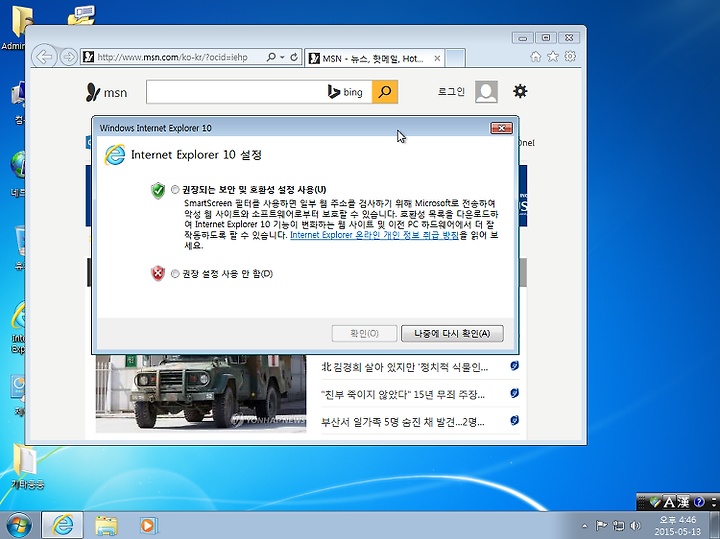
Task: Click source icon beside 부산서 headline
Action: (514, 421)
